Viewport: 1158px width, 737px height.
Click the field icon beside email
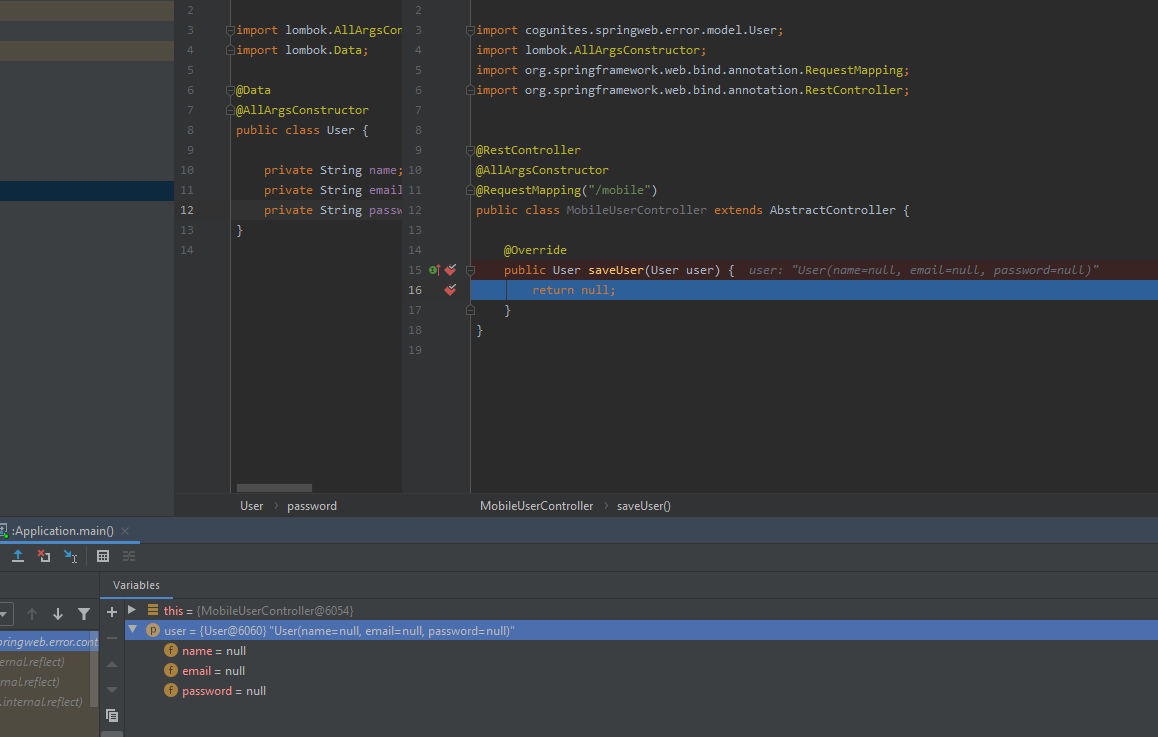(171, 671)
